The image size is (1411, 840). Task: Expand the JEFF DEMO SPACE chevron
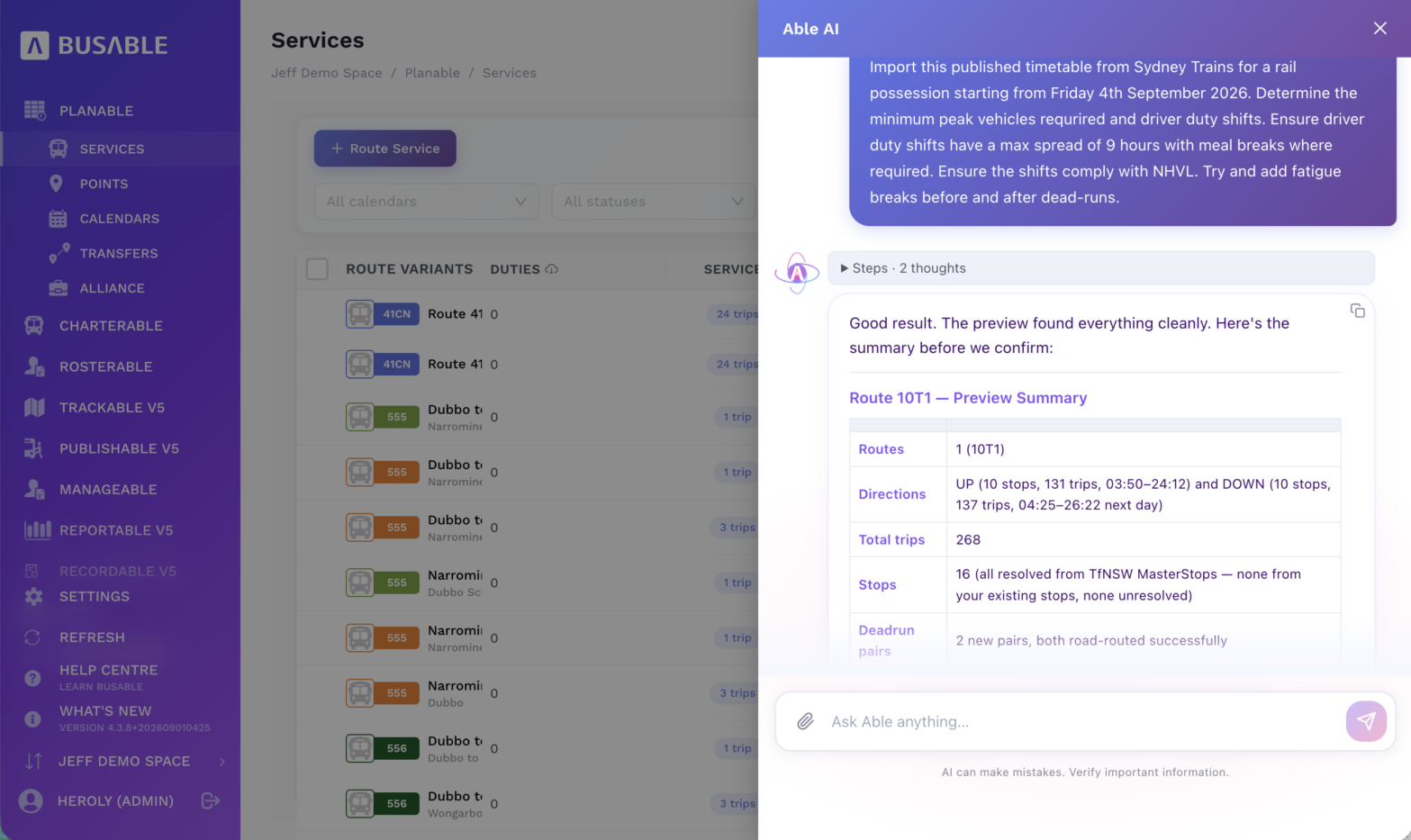click(222, 762)
